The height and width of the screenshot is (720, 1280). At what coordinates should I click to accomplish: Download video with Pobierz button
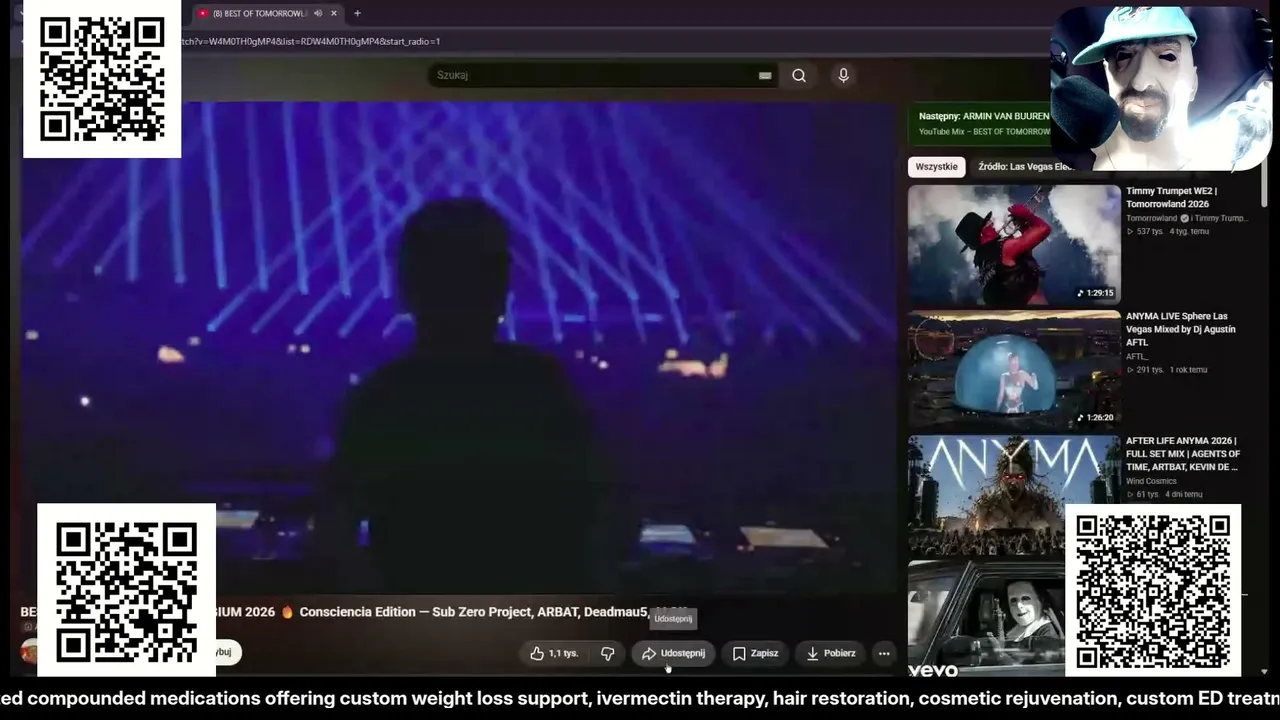tap(830, 653)
